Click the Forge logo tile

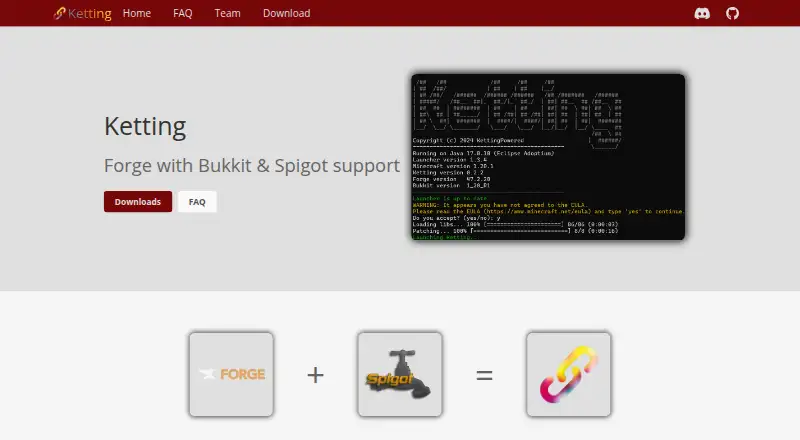[x=231, y=374]
